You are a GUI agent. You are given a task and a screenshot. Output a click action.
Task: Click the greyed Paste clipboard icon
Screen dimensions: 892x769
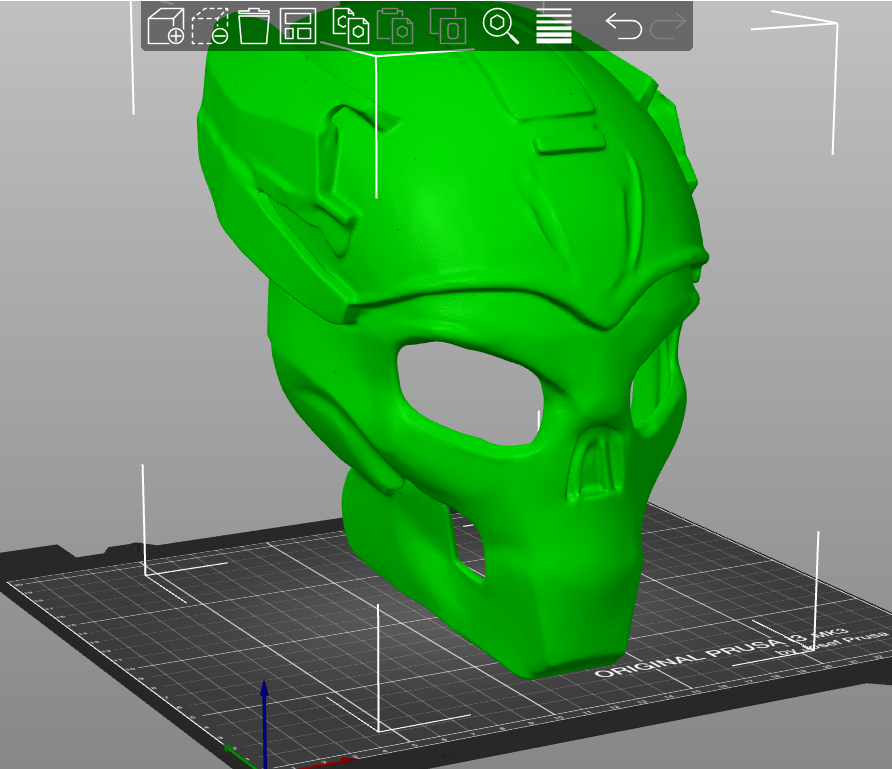click(395, 26)
